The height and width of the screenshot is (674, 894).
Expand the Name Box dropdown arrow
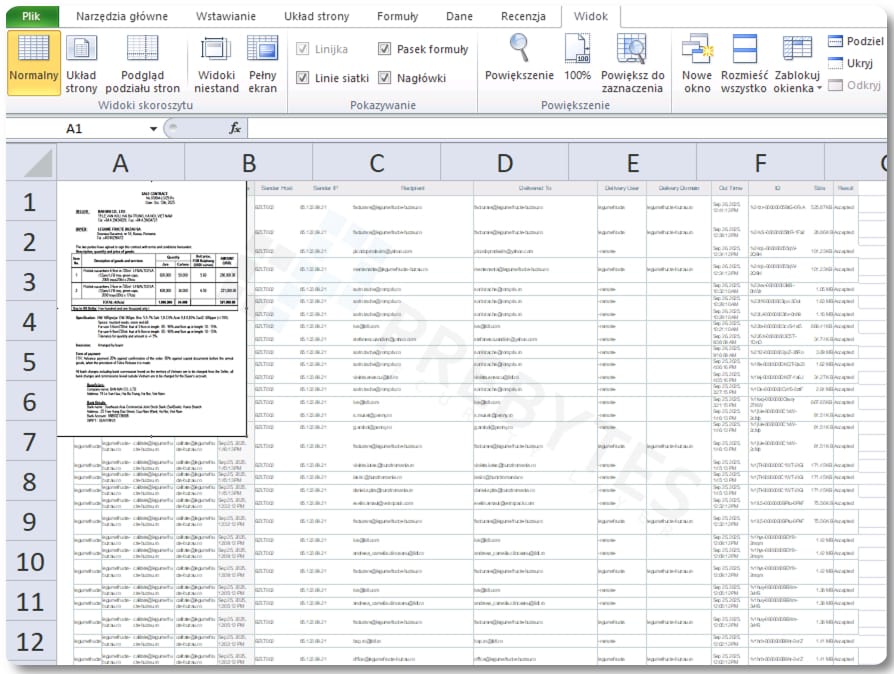coord(153,129)
